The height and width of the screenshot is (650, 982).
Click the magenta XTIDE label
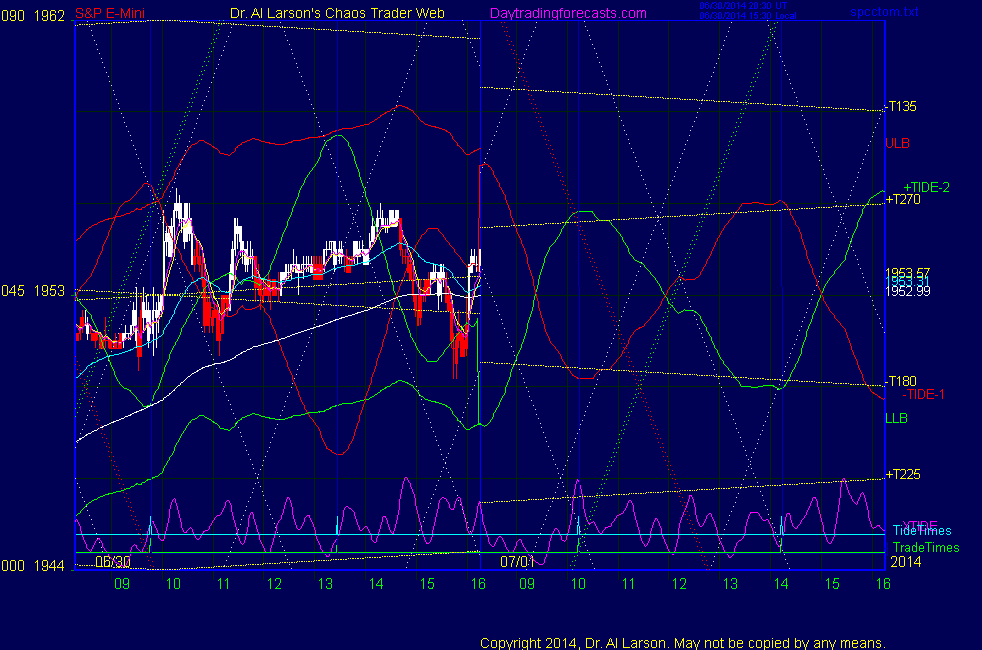(x=919, y=525)
